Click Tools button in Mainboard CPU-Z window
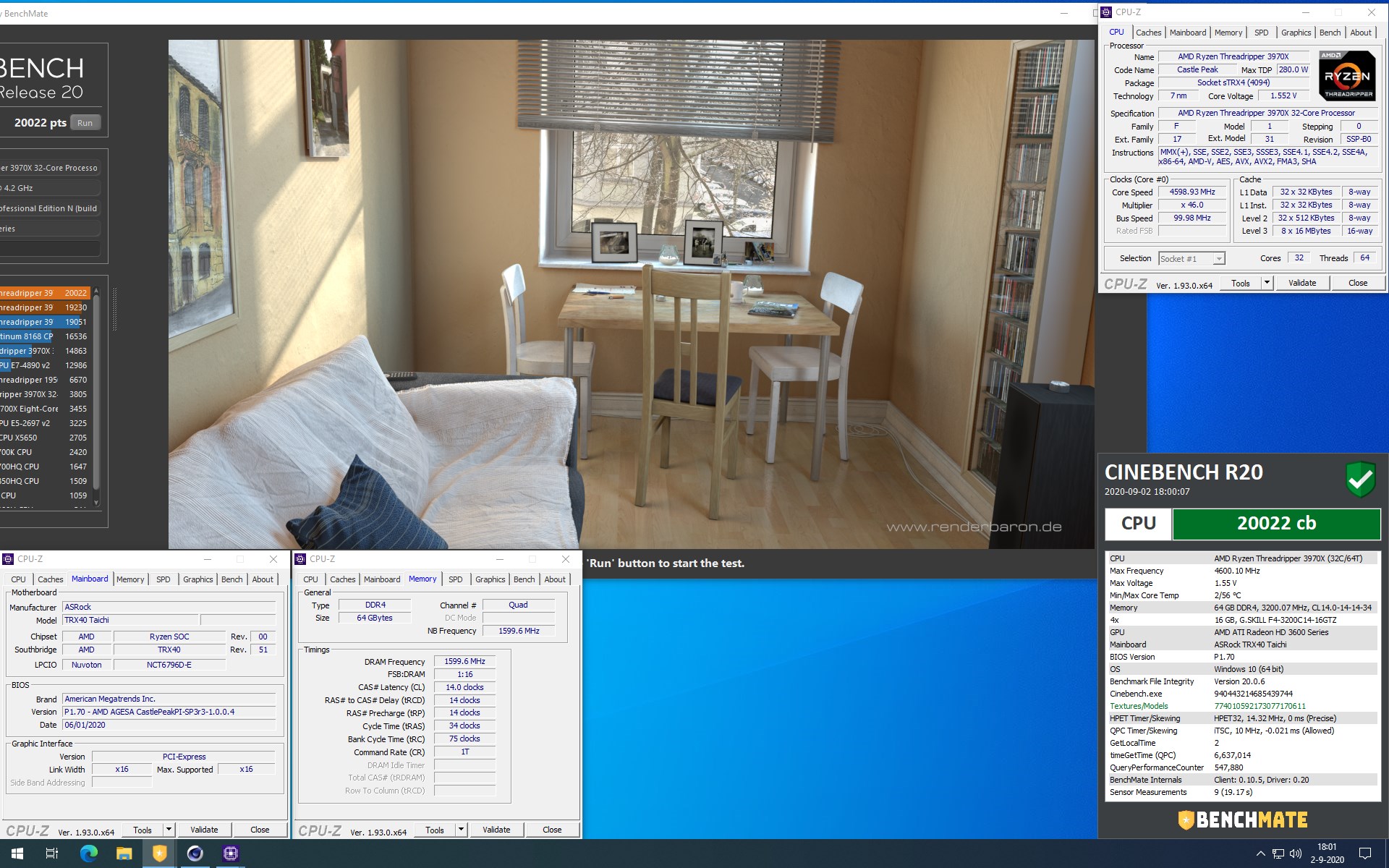 [143, 830]
